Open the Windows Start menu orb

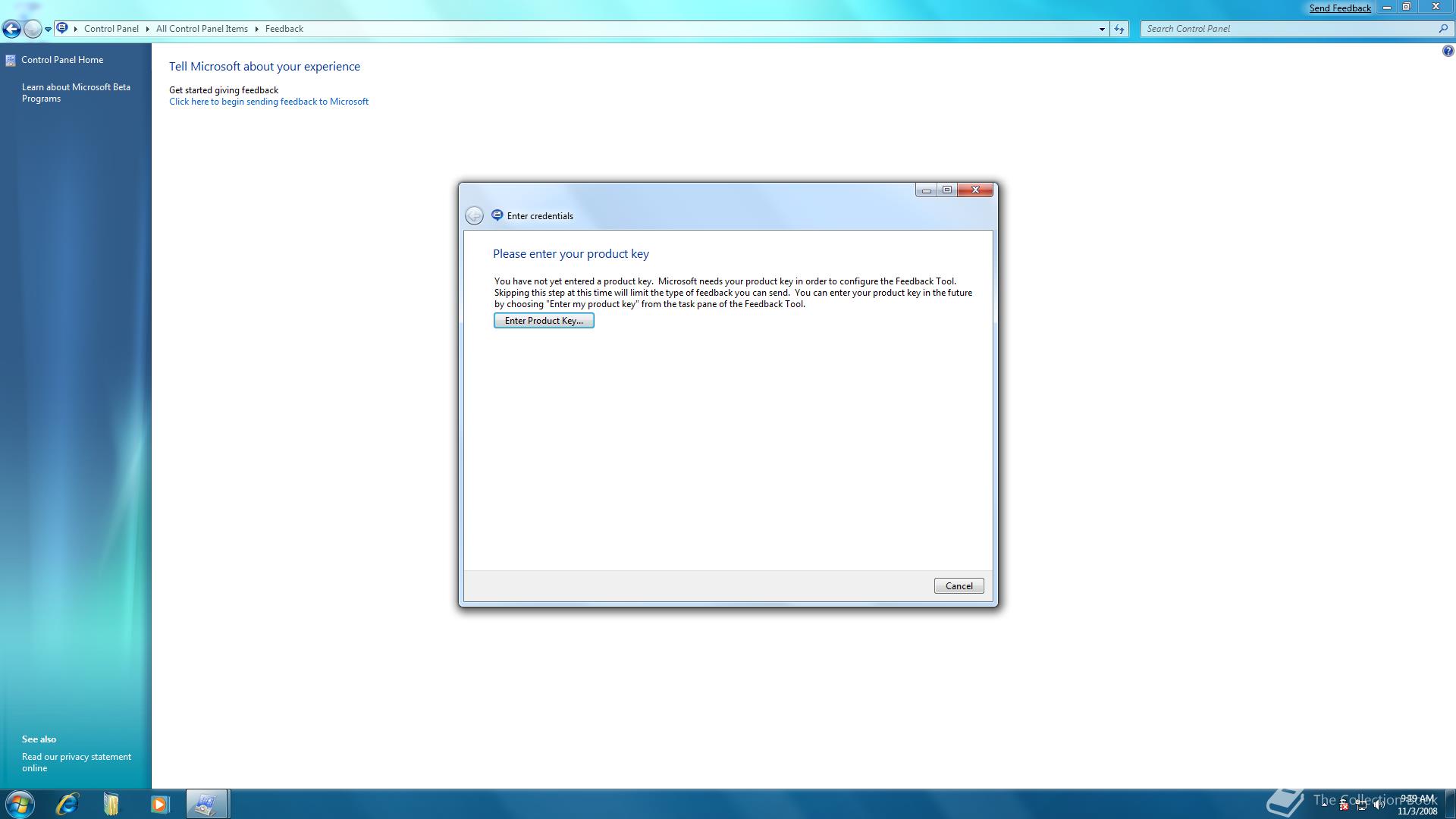click(x=20, y=804)
